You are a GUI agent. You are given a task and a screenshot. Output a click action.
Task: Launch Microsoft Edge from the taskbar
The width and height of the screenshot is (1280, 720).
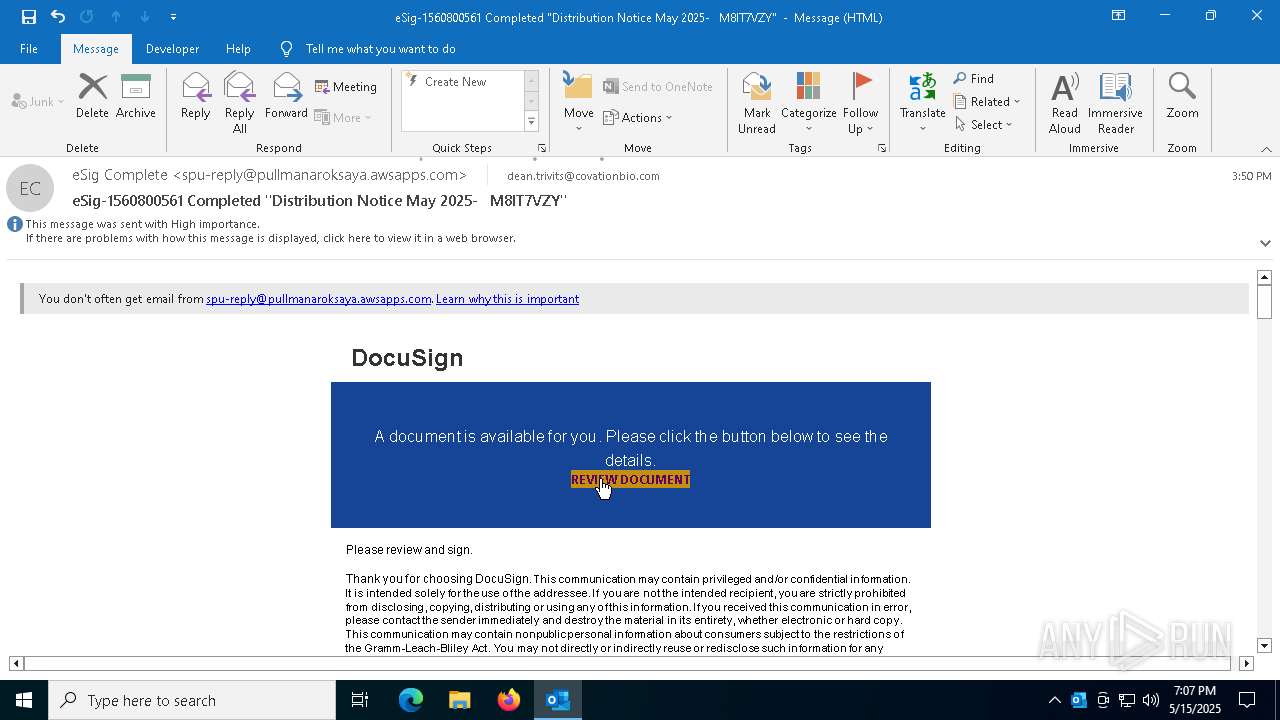click(x=411, y=700)
